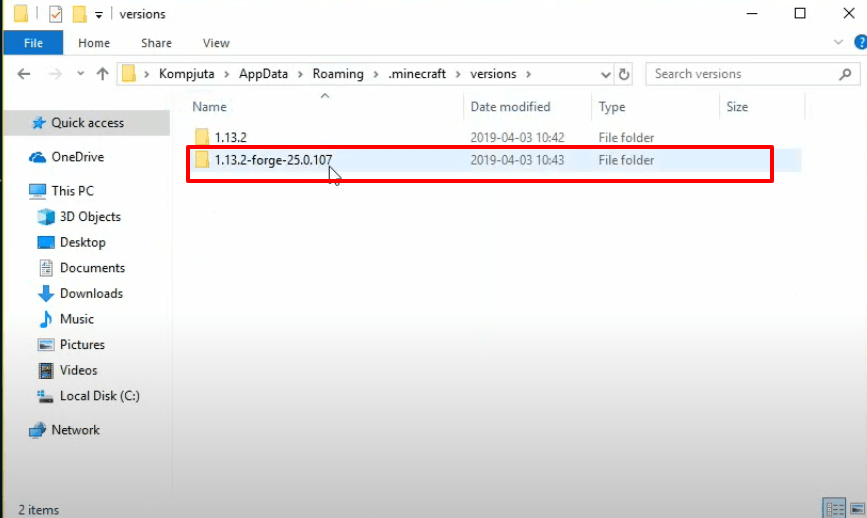Select the 1.13.2-forge-25.0.107 folder
Viewport: 867px width, 518px height.
274,160
